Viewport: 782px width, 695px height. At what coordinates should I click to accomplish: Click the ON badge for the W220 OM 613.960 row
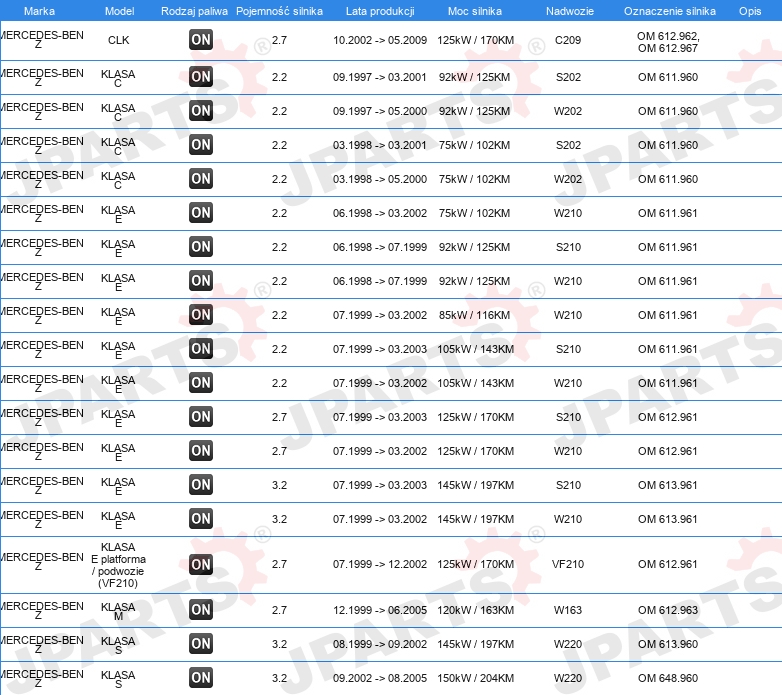201,644
